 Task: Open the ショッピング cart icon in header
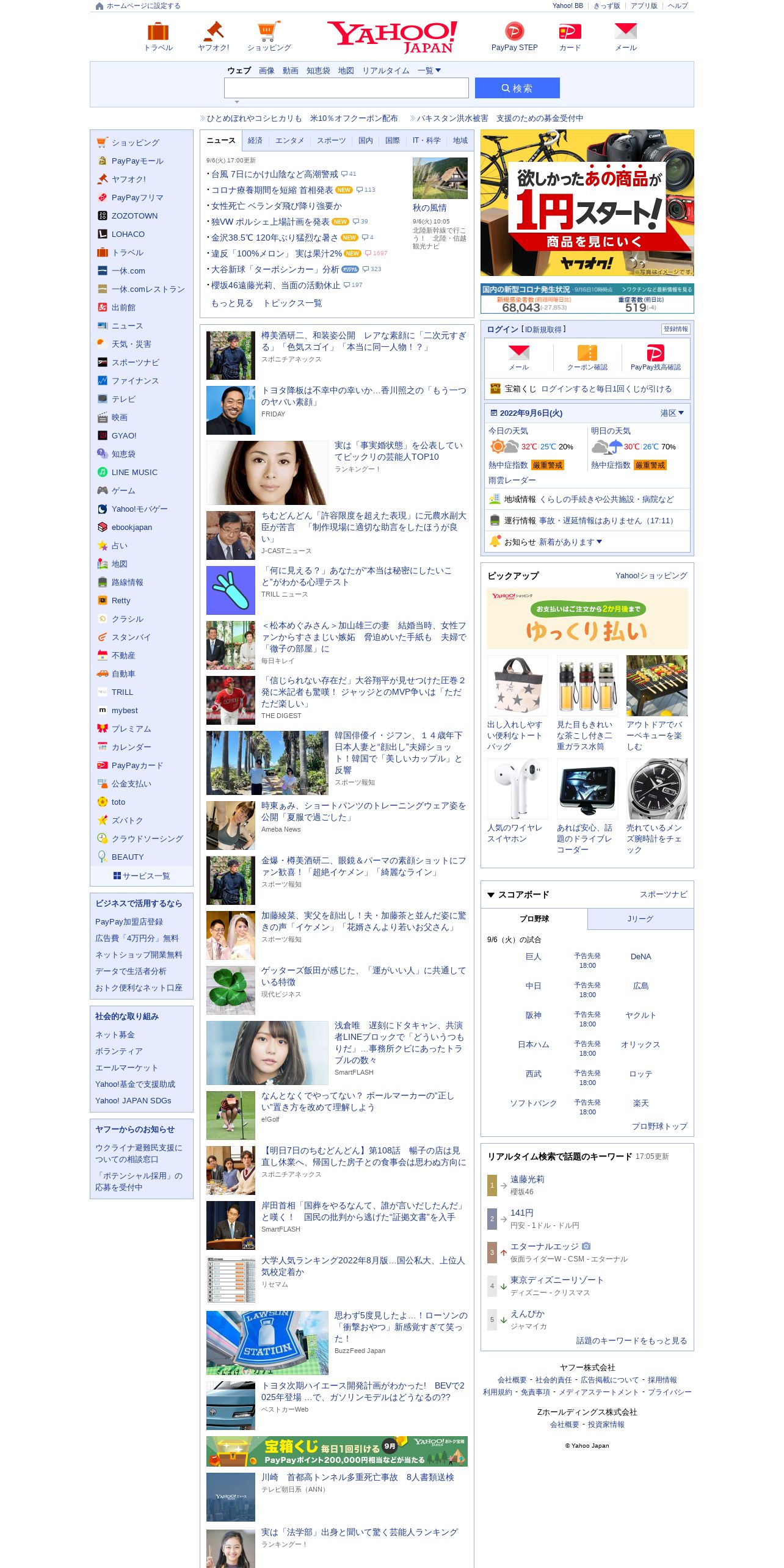click(x=269, y=31)
